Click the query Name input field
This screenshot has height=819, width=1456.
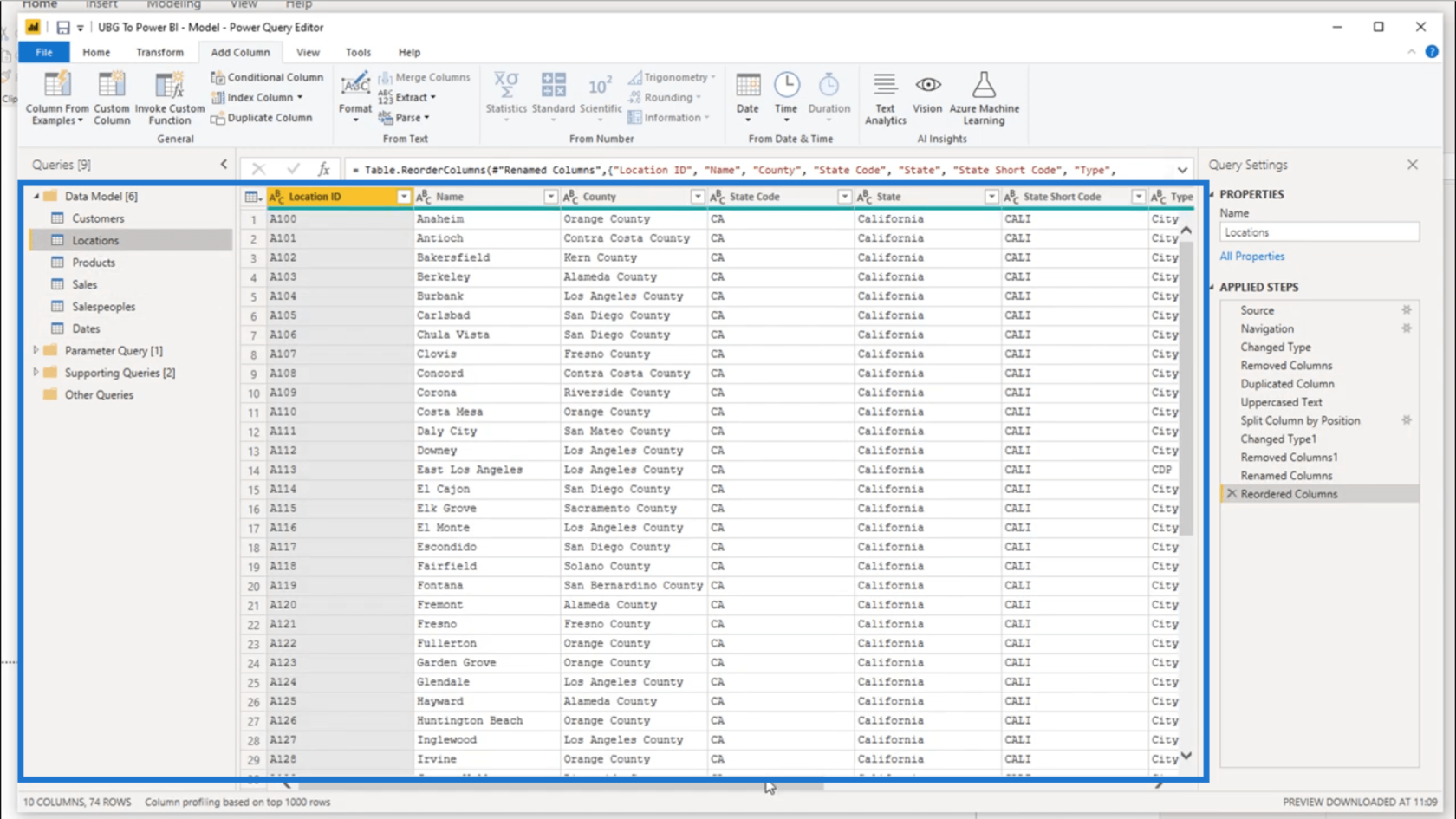point(1319,232)
